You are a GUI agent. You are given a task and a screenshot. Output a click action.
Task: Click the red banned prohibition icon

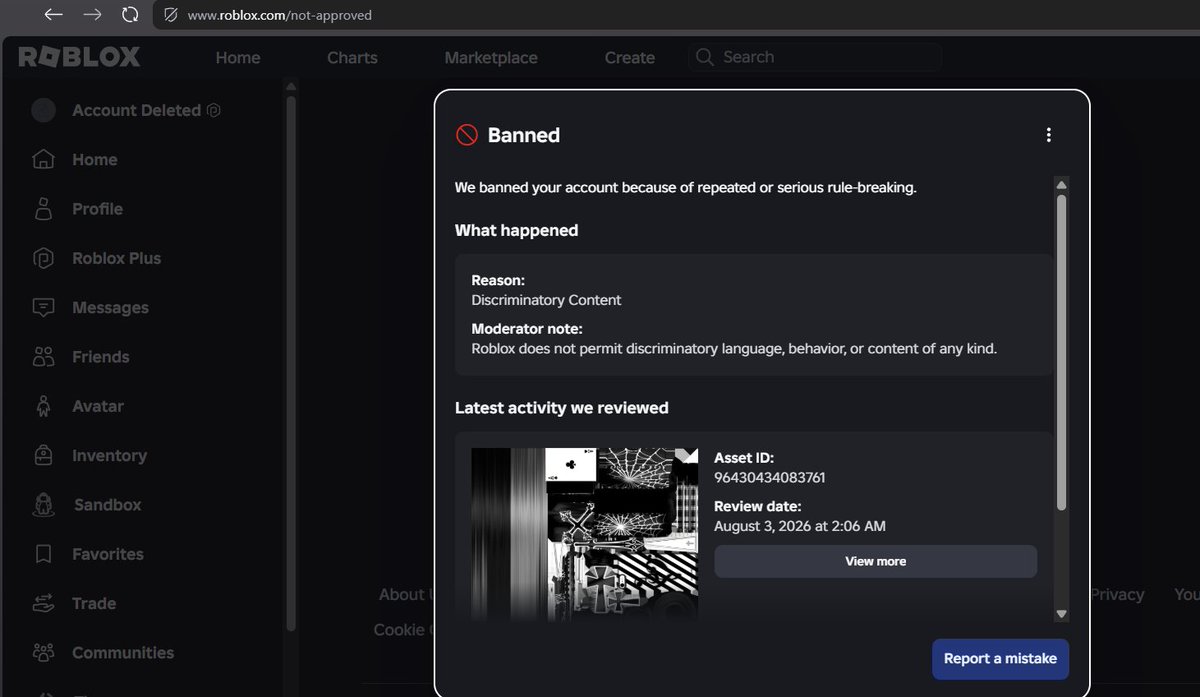(466, 135)
